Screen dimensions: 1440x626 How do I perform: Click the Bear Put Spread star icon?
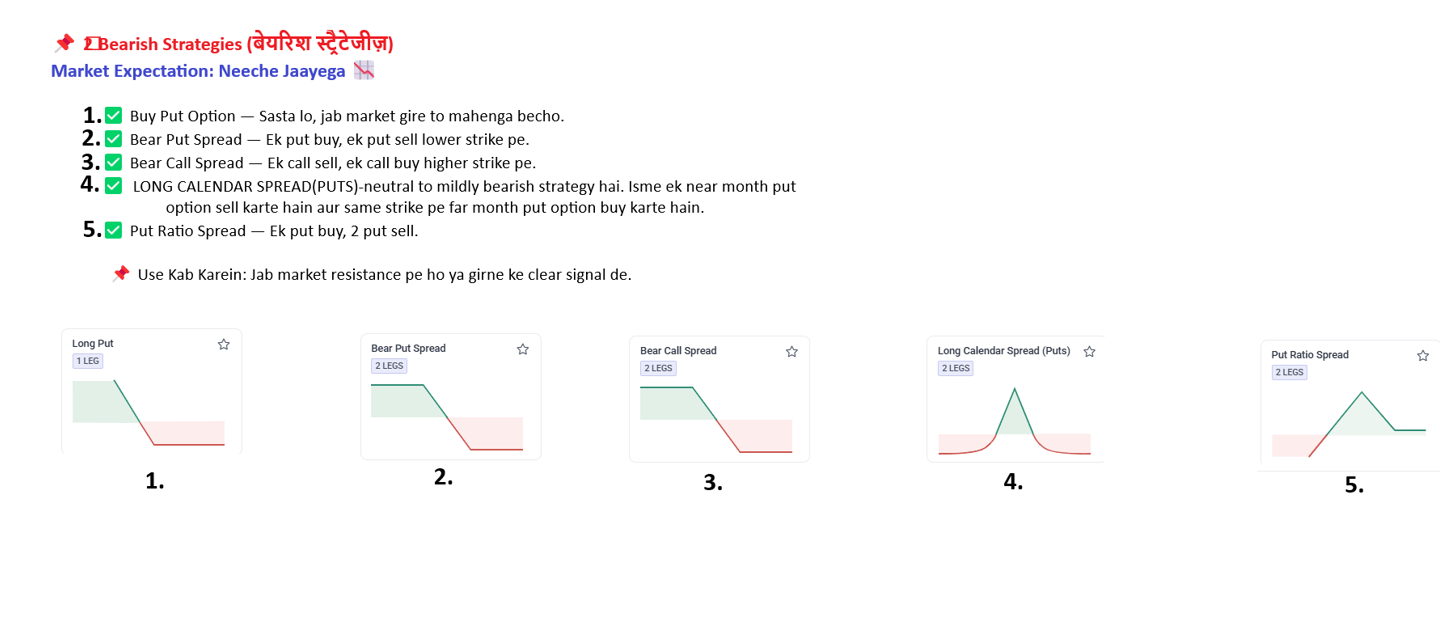[522, 349]
